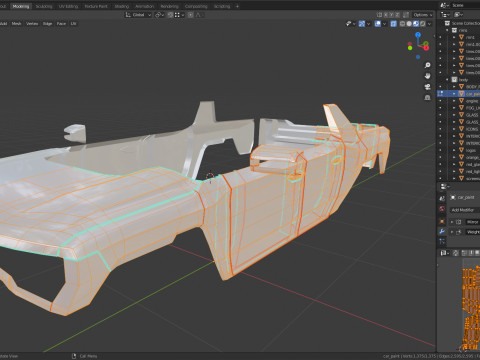Click the pan view hand icon
Image resolution: width=480 pixels, height=360 pixels.
pyautogui.click(x=427, y=76)
